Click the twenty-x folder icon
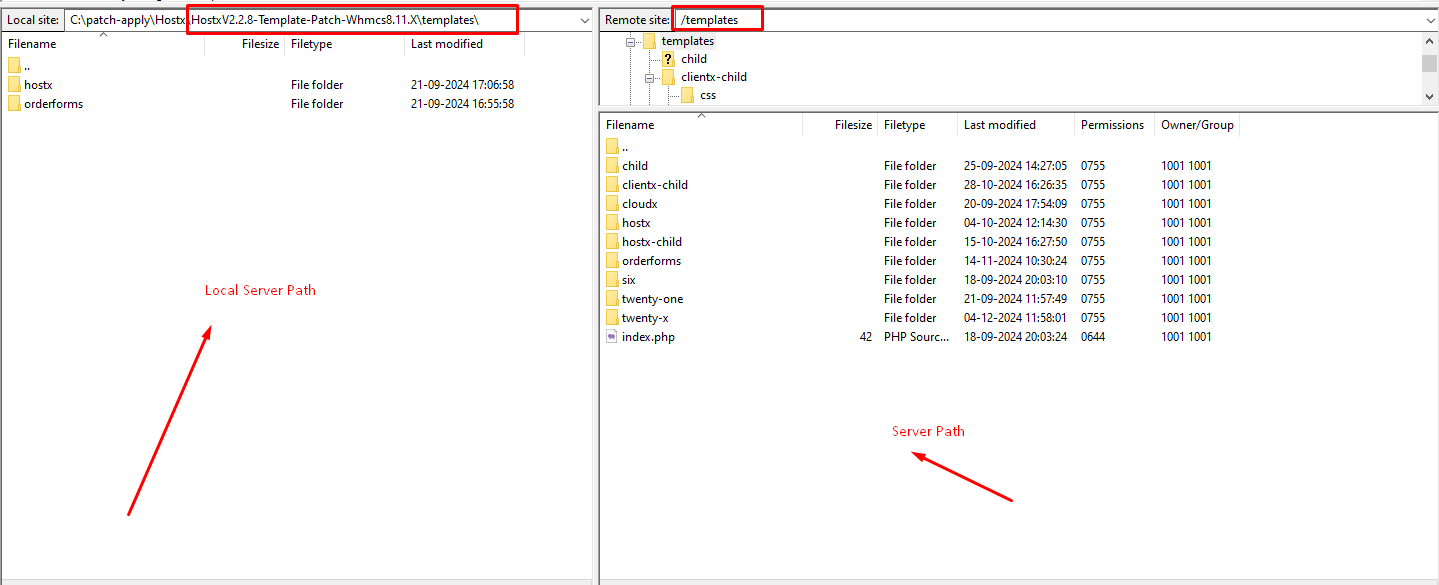1439x585 pixels. pos(612,318)
